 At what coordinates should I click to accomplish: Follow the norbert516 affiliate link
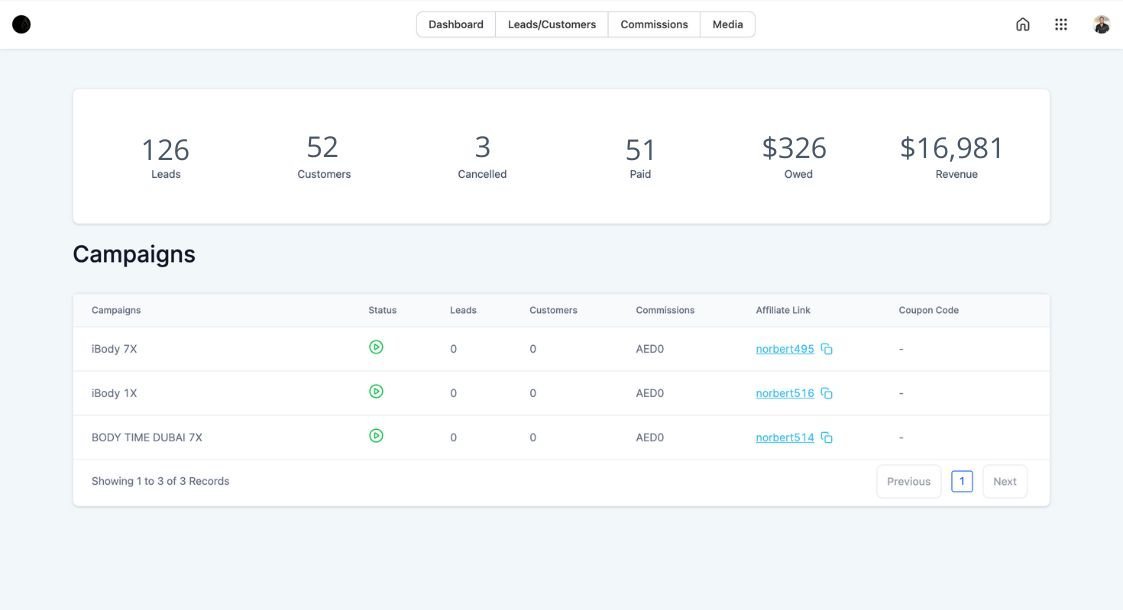coord(784,393)
